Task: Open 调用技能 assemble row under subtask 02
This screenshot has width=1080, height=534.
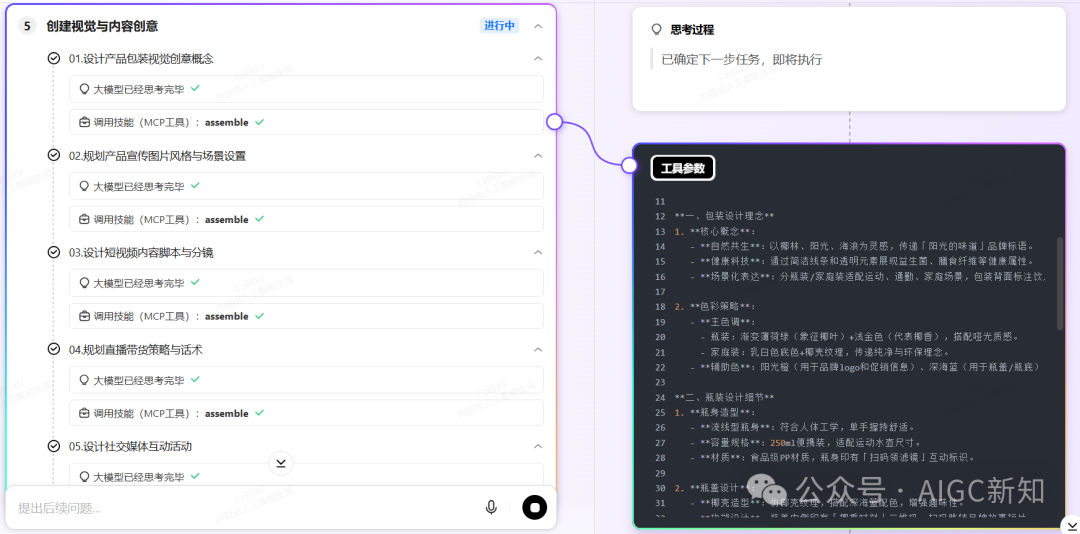Action: tap(307, 219)
